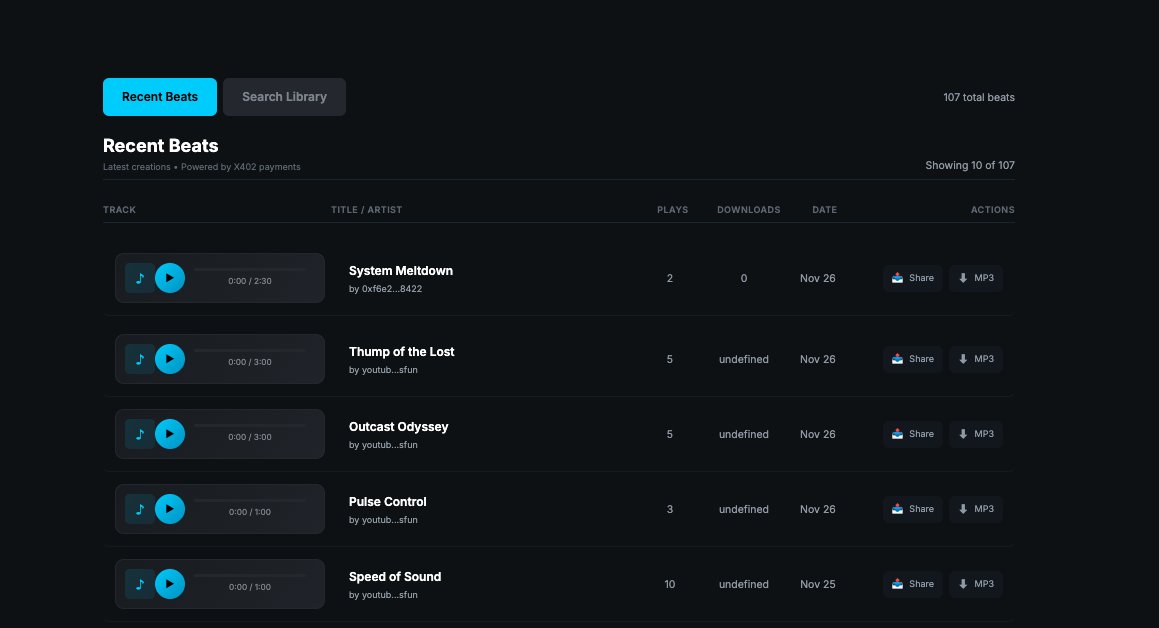Click music note icon for Speed of Sound
This screenshot has height=628, width=1159.
140,584
